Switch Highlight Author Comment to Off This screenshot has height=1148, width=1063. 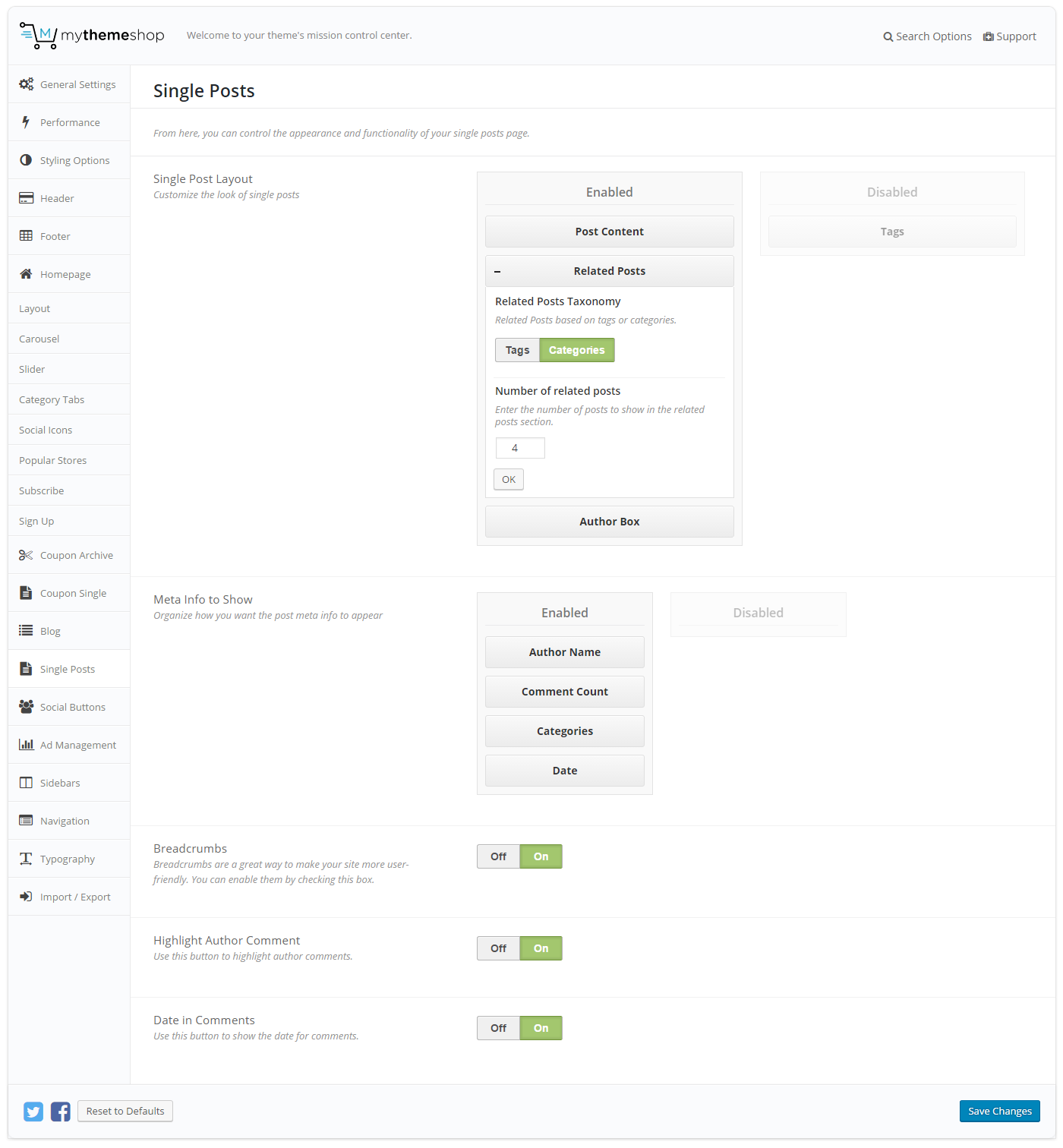(498, 948)
